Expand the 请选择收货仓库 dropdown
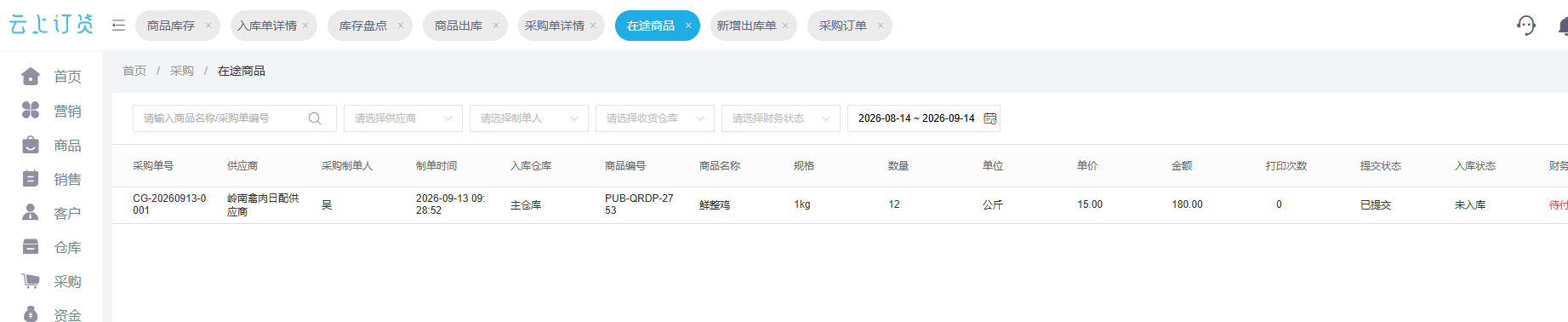The image size is (1568, 322). 655,118
